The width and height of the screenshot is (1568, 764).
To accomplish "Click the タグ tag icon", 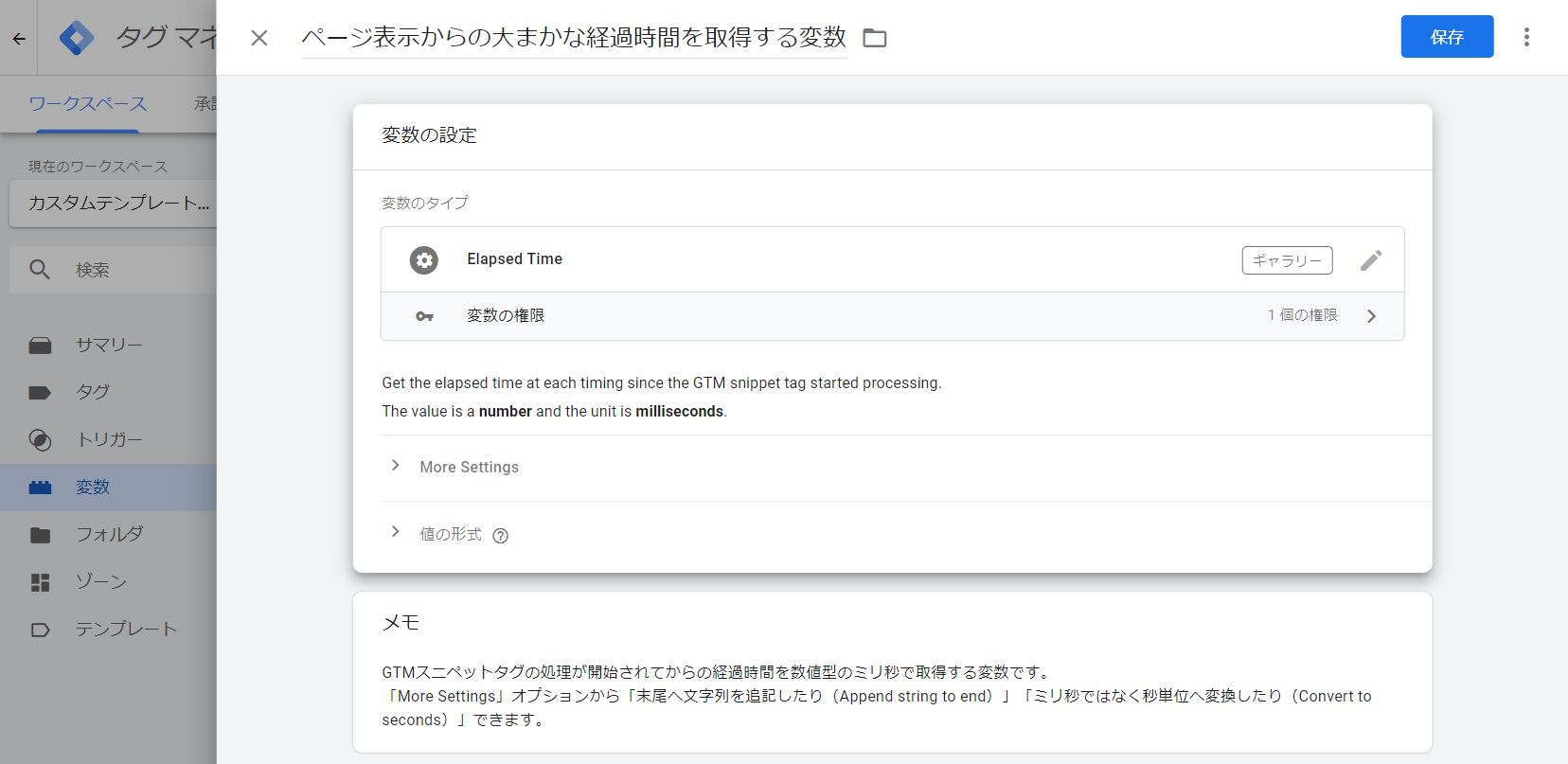I will pos(40,393).
